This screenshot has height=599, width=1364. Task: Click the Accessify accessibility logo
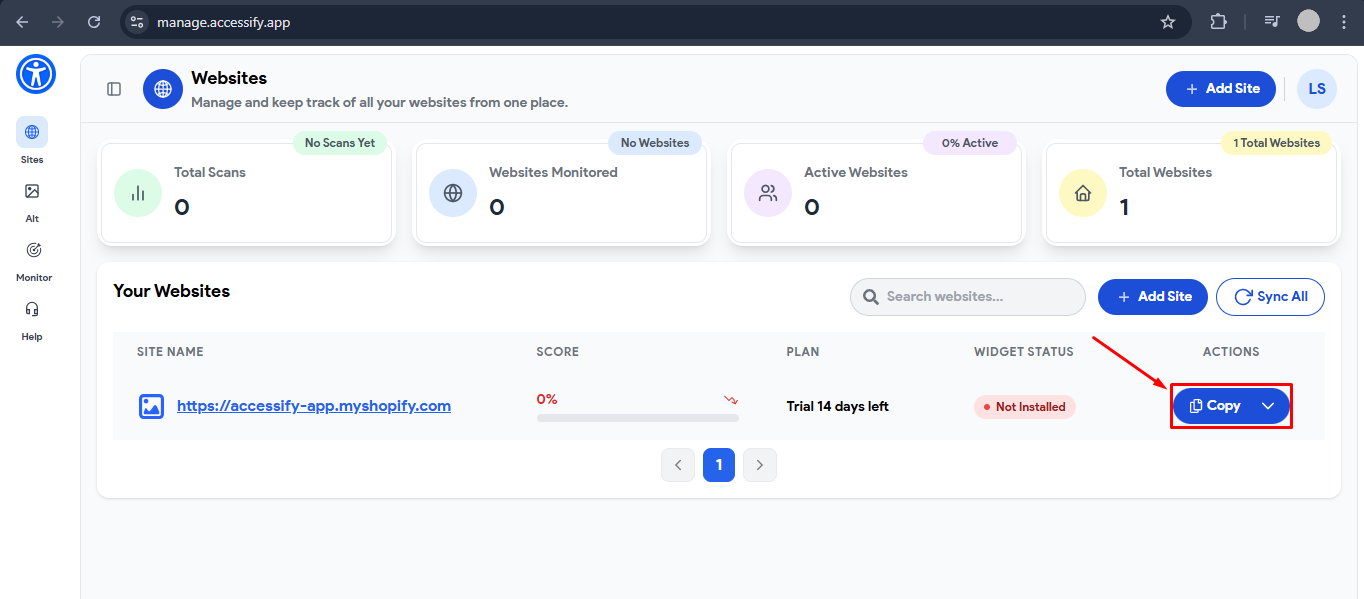[35, 74]
